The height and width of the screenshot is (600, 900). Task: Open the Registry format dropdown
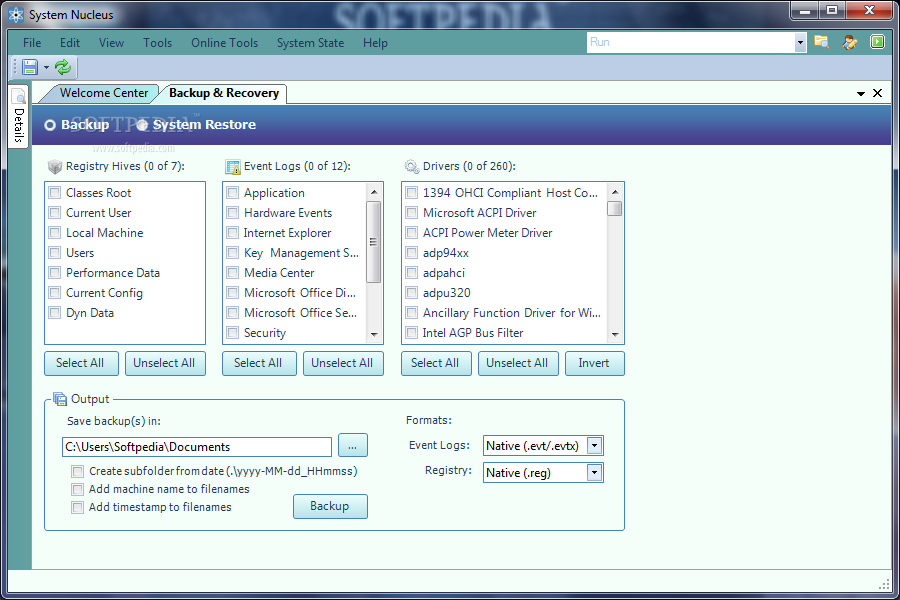tap(595, 473)
